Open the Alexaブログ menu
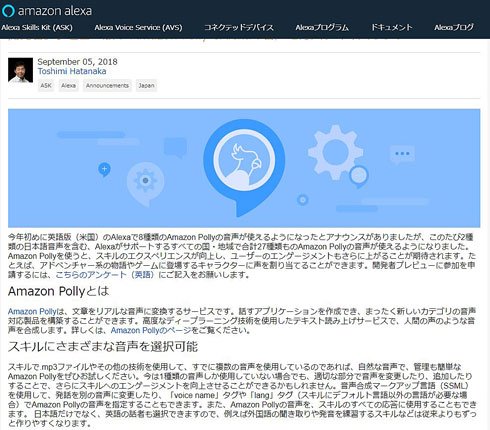Viewport: 490px width, 430px height. tap(454, 27)
